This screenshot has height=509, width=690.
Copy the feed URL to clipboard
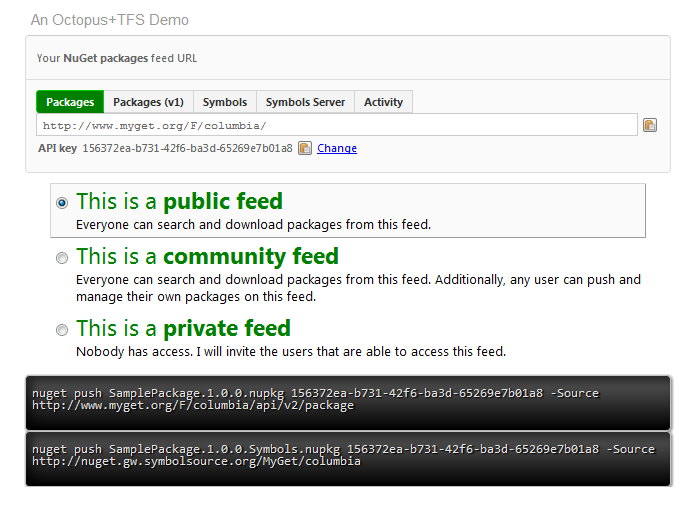point(650,125)
